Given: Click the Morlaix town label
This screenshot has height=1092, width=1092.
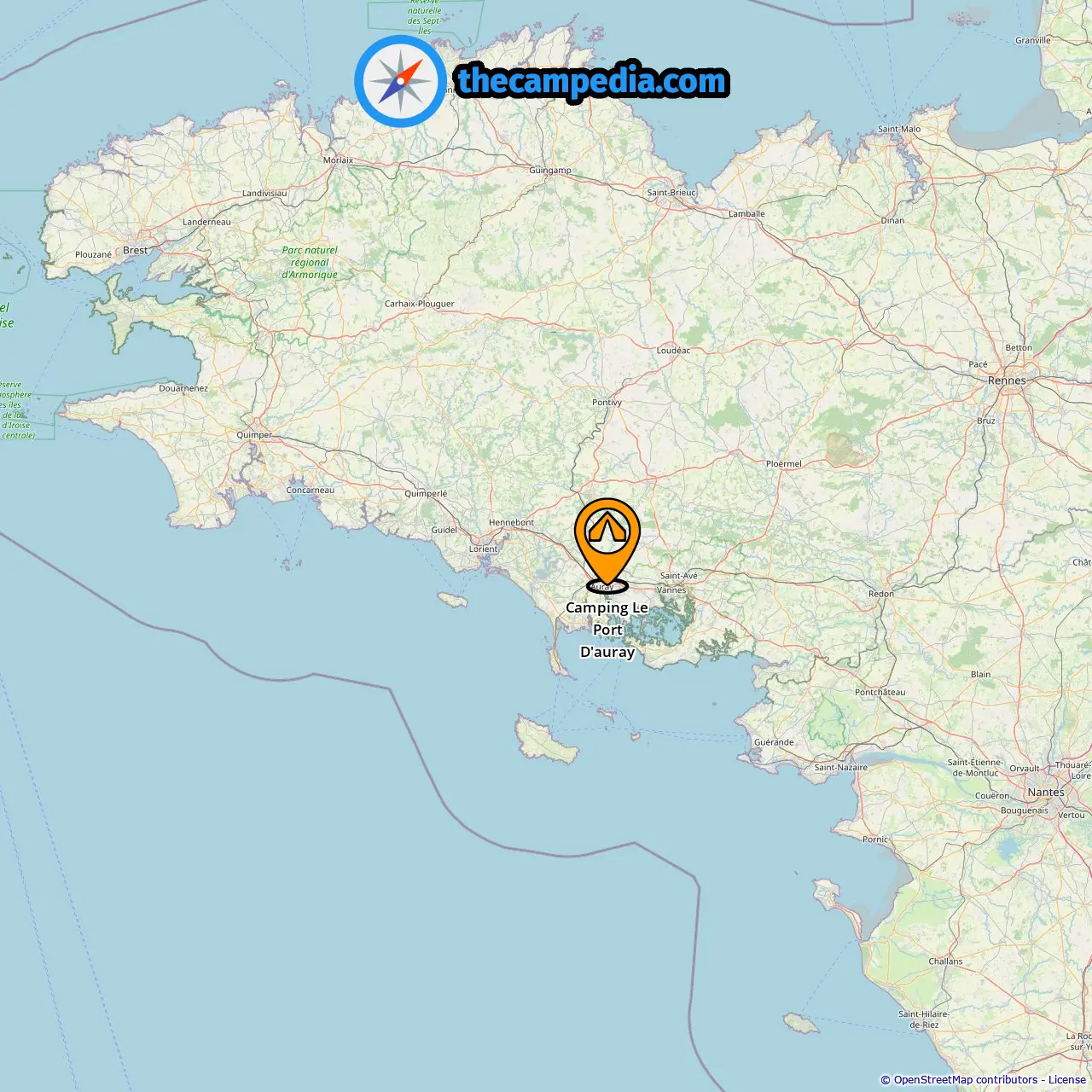Looking at the screenshot, I should [x=338, y=160].
